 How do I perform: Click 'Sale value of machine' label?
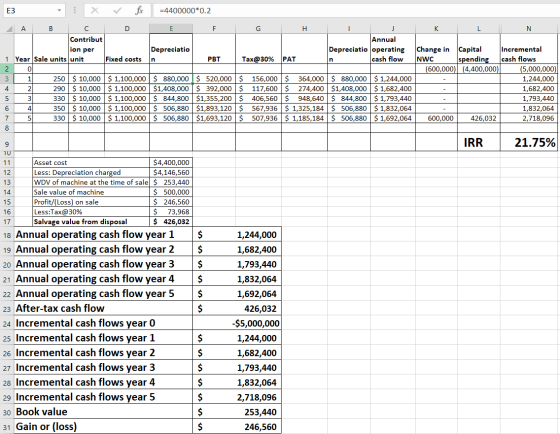(91, 192)
